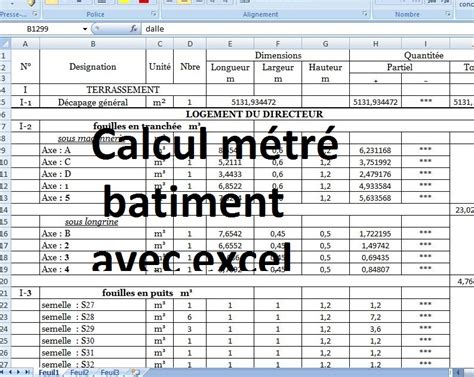Click the cell with value 3,751992
Viewport: 474px width, 377px height.
click(x=376, y=162)
